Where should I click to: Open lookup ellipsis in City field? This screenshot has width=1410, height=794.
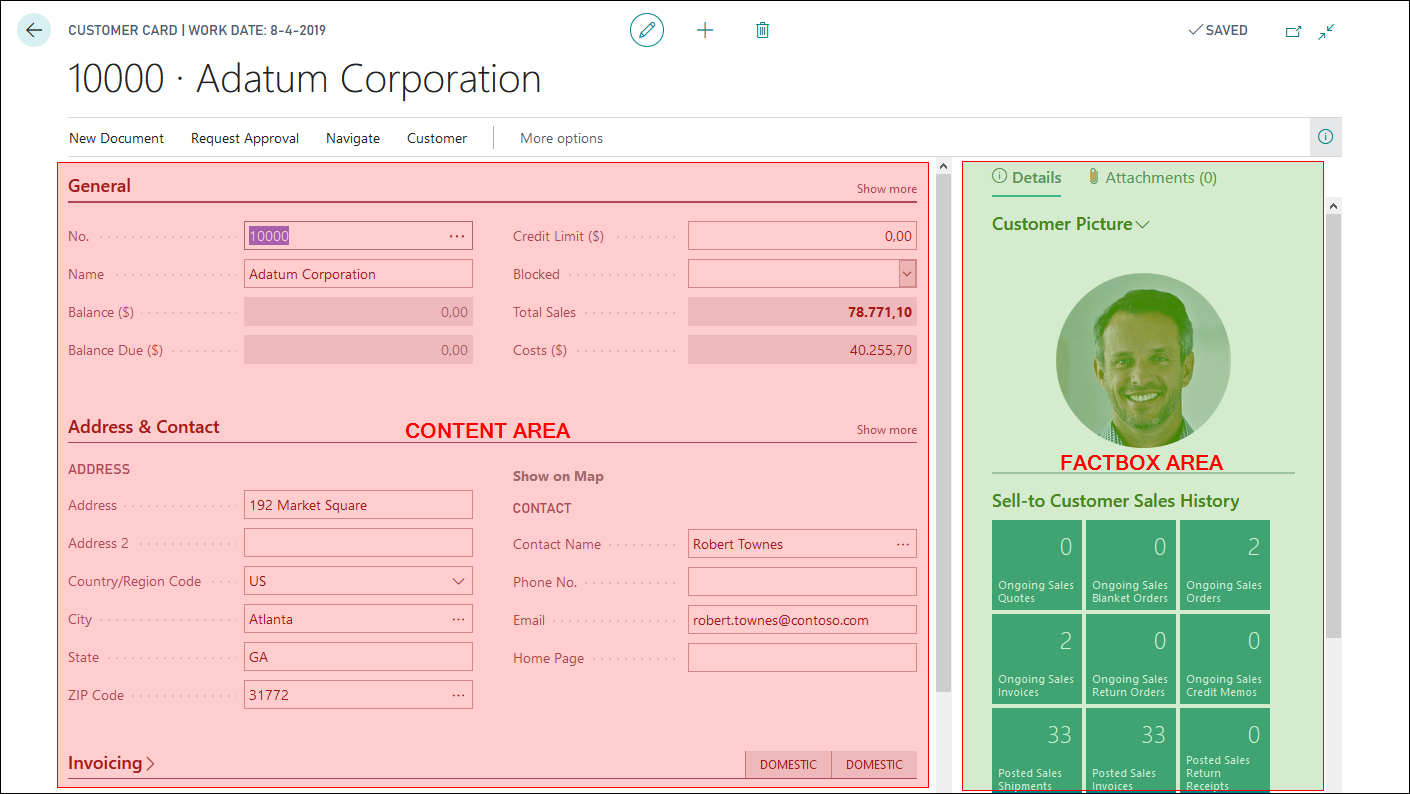[x=458, y=619]
